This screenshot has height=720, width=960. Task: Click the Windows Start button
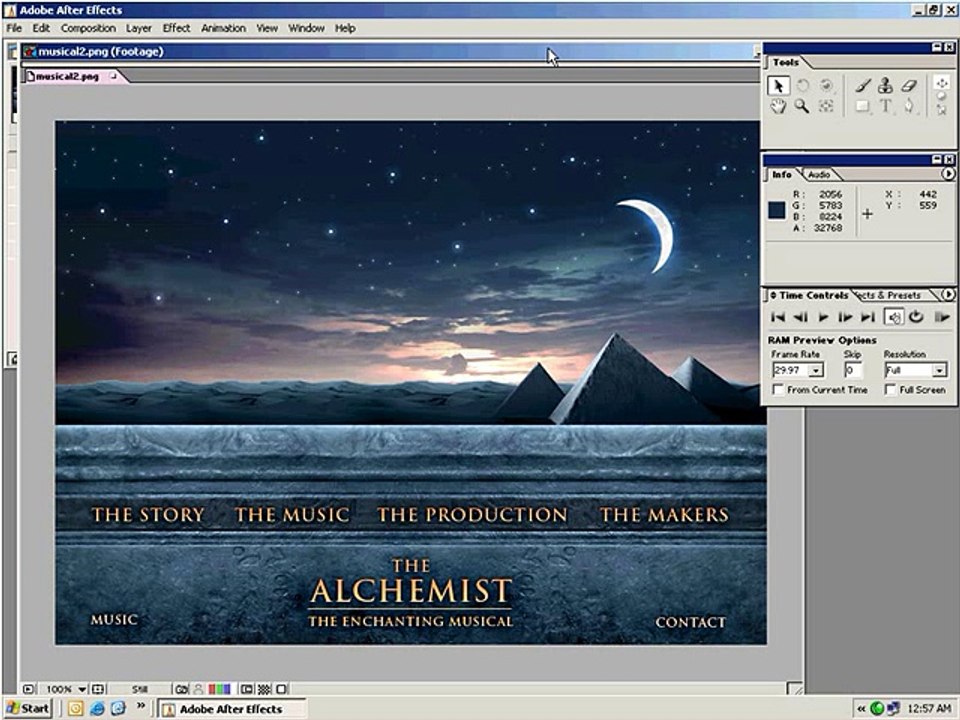coord(28,708)
